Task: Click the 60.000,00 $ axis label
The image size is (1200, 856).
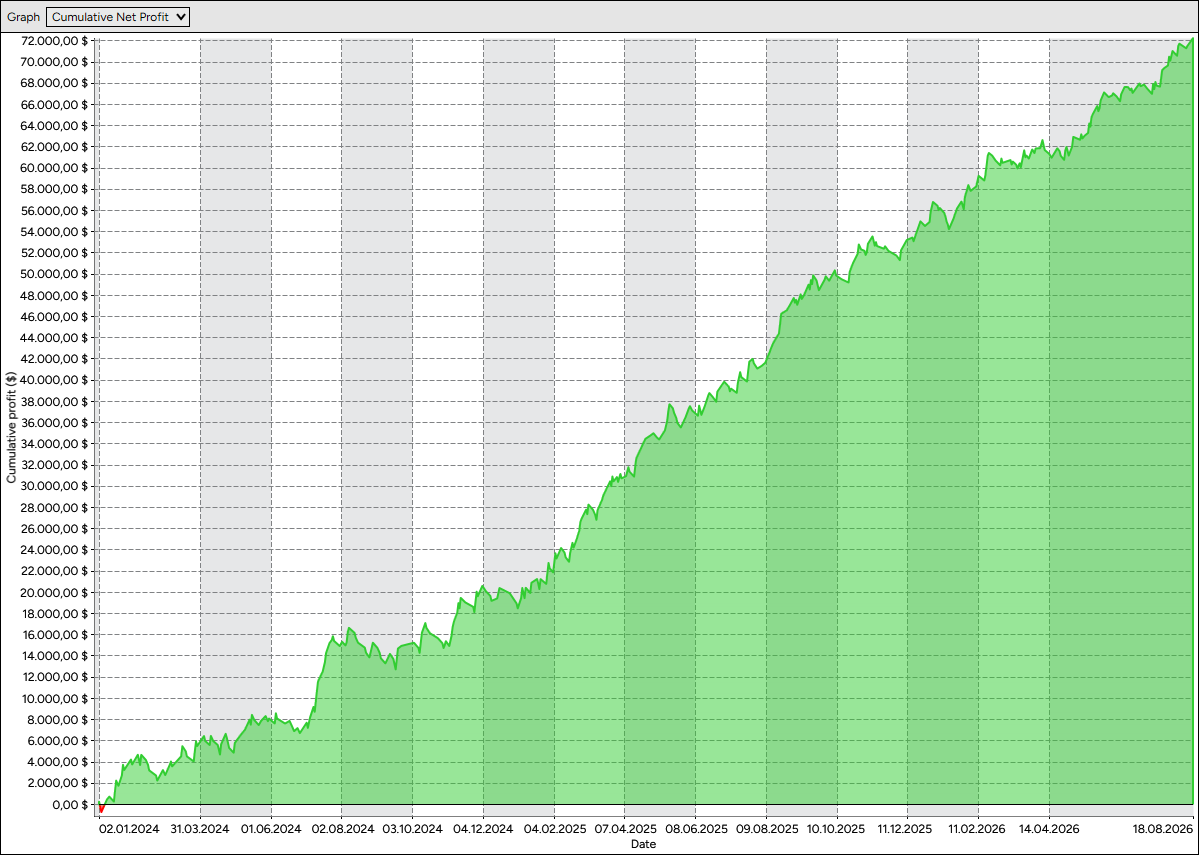Action: coord(55,168)
